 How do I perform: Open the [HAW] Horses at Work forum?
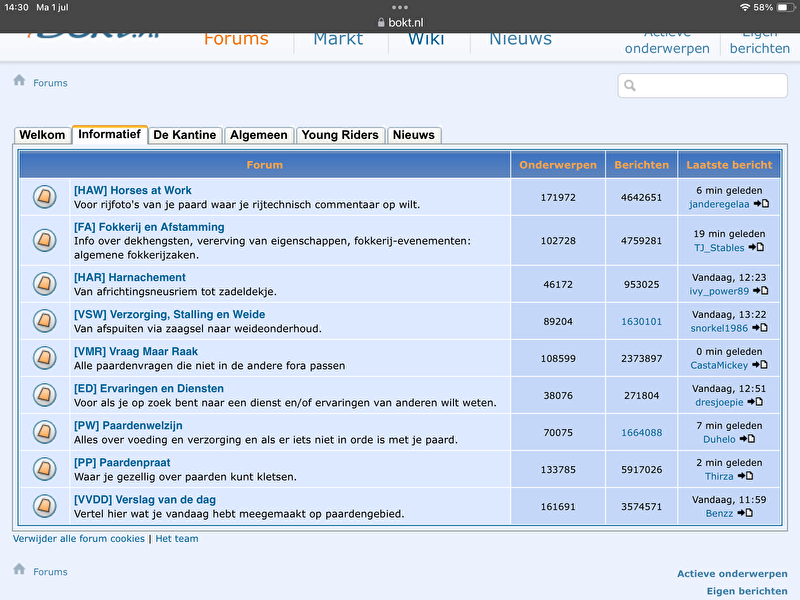(133, 190)
